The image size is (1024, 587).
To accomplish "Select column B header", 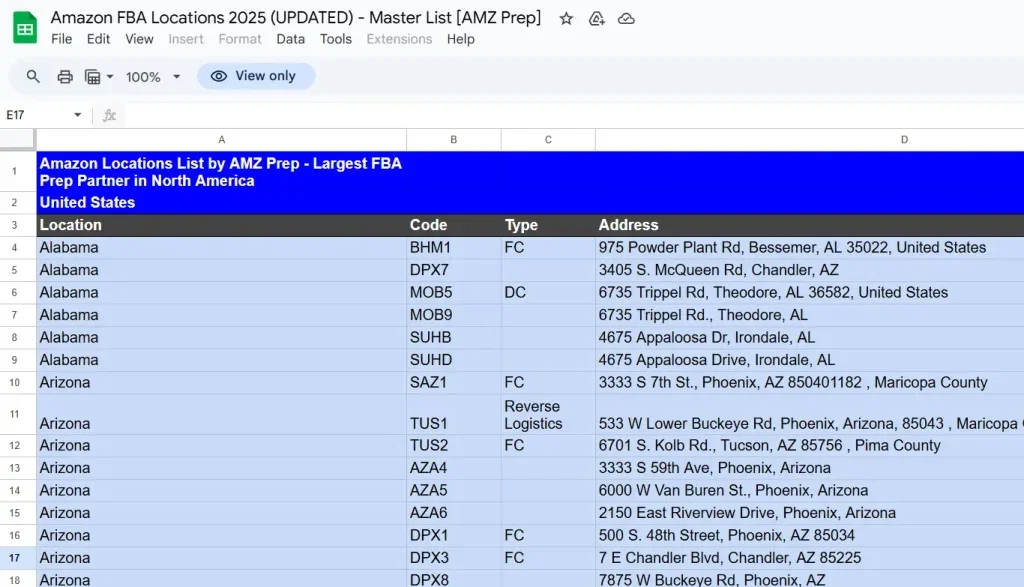I will click(454, 140).
